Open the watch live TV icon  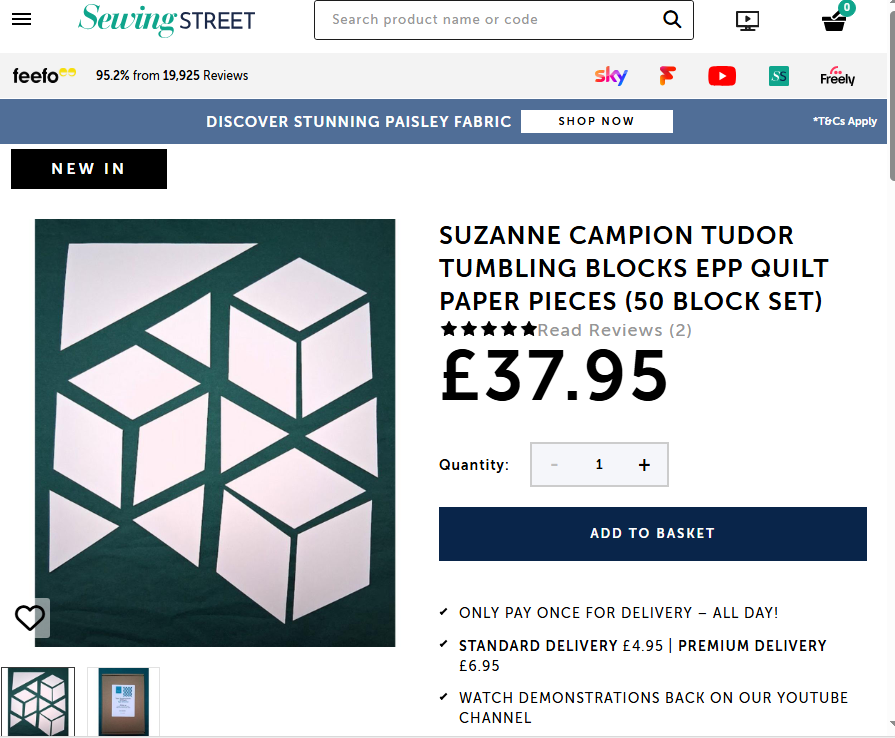pyautogui.click(x=746, y=20)
